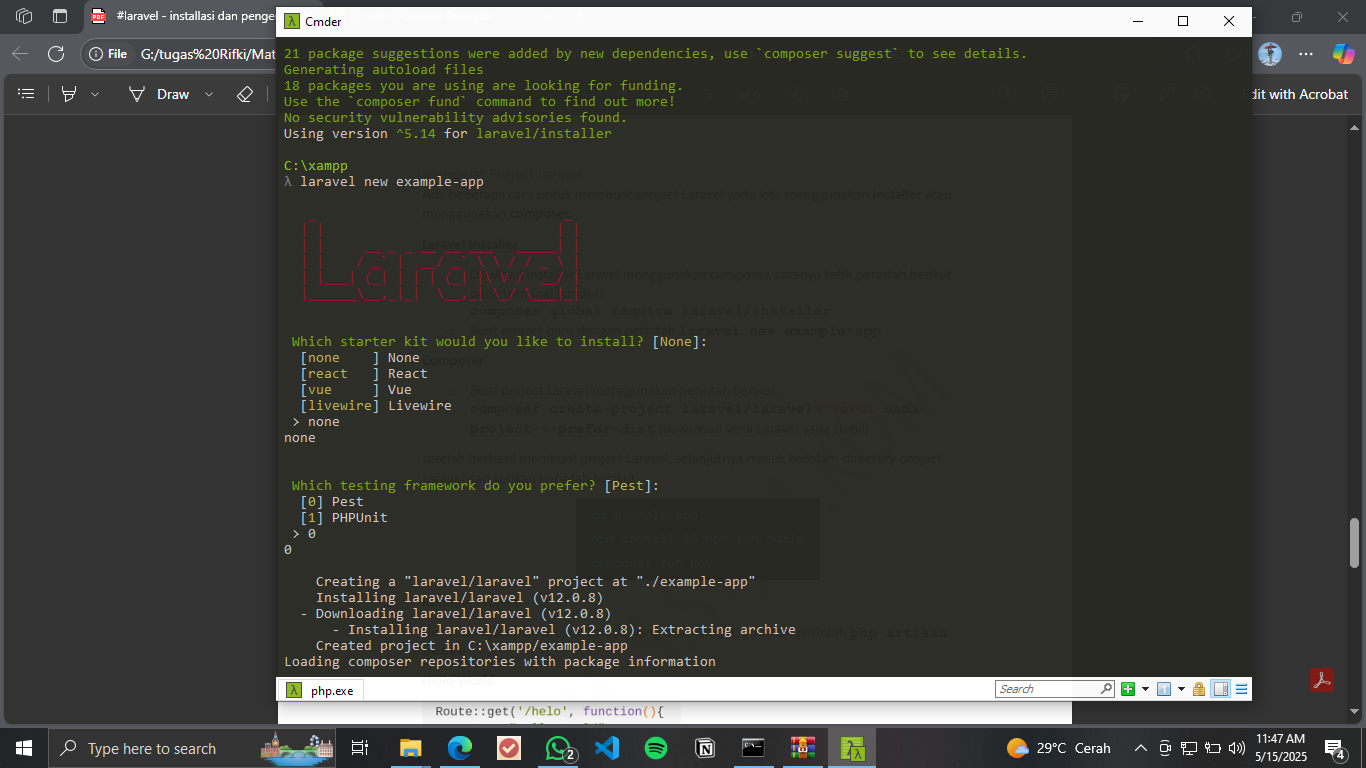Open the browser settings menu with three dots
This screenshot has width=1366, height=768.
(1306, 55)
